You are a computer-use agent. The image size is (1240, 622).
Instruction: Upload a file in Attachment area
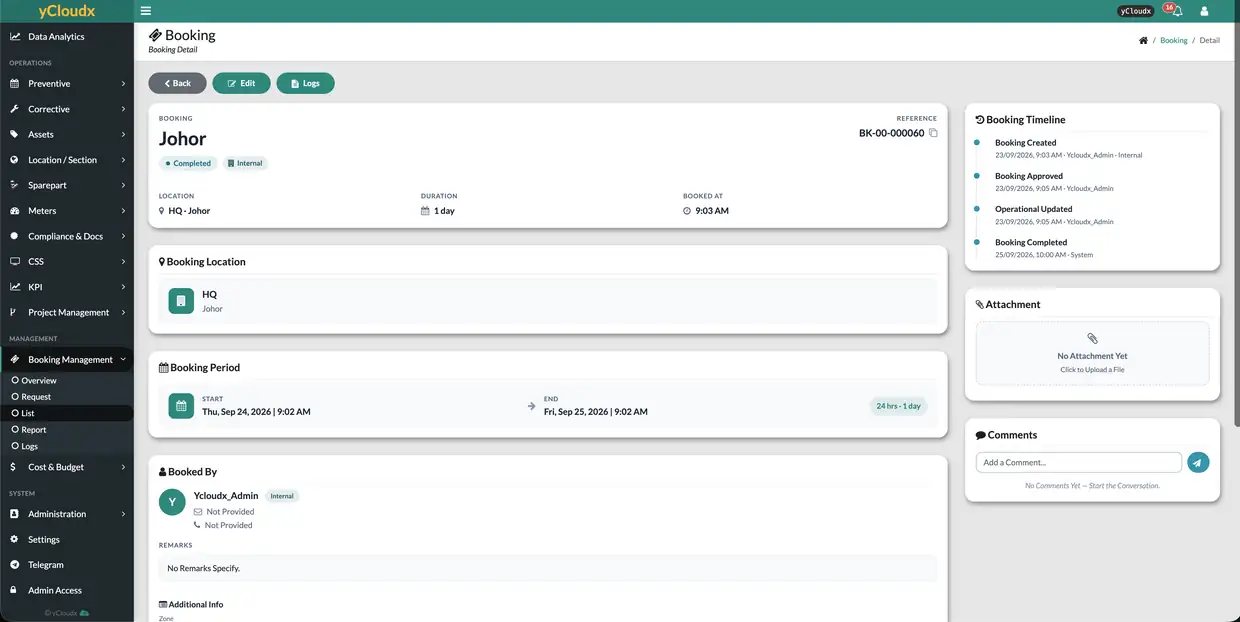tap(1092, 353)
